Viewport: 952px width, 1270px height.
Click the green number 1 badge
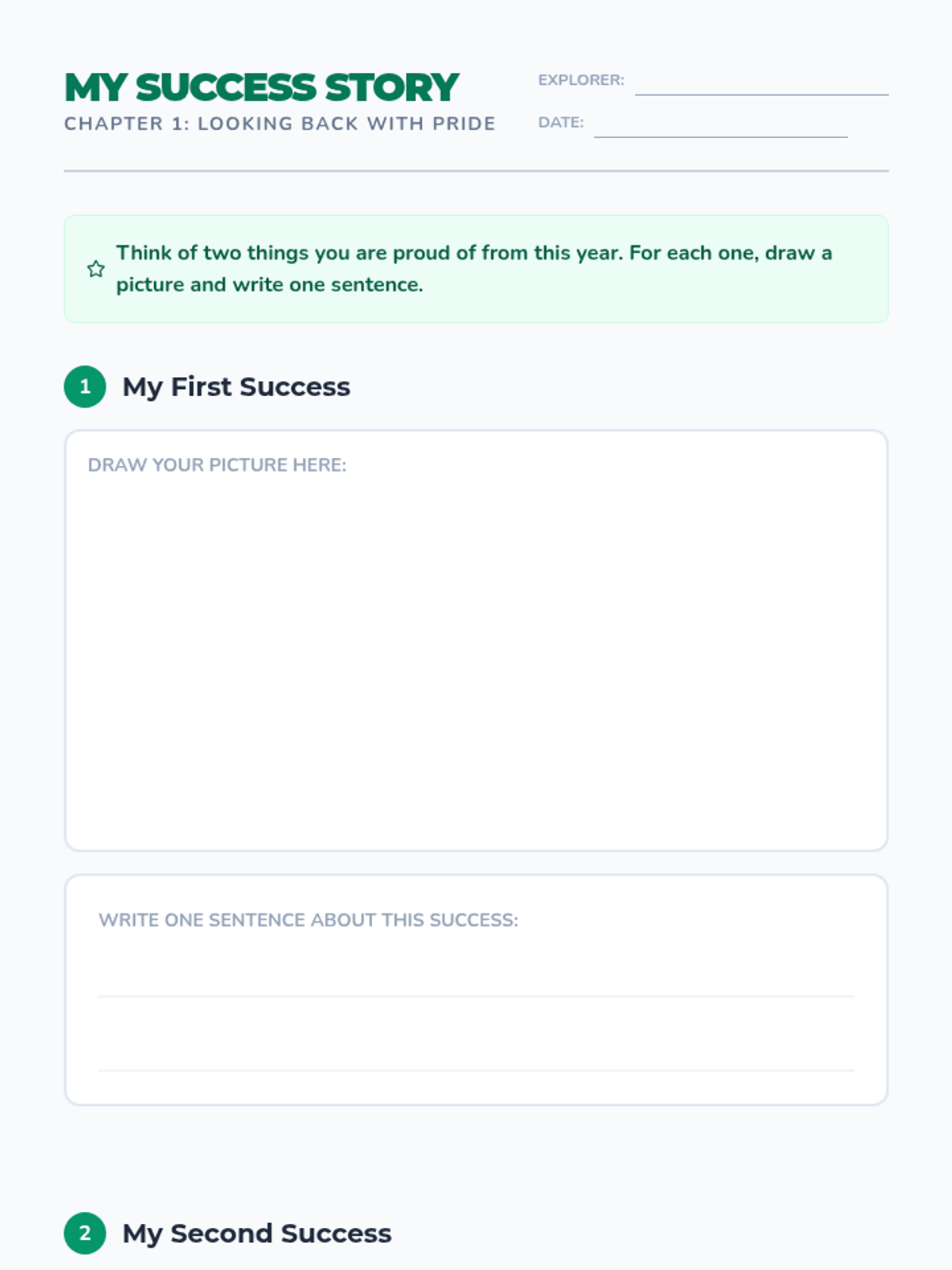[x=85, y=387]
